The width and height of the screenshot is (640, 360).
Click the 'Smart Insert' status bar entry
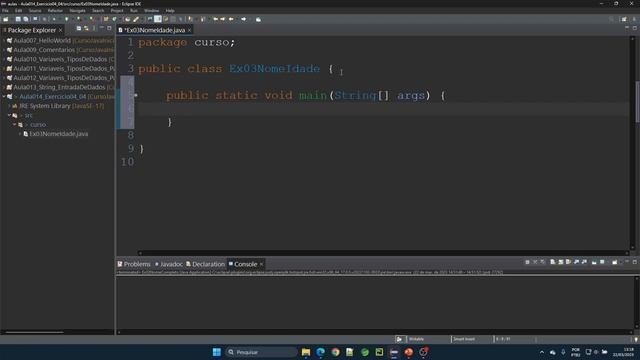[x=464, y=339]
